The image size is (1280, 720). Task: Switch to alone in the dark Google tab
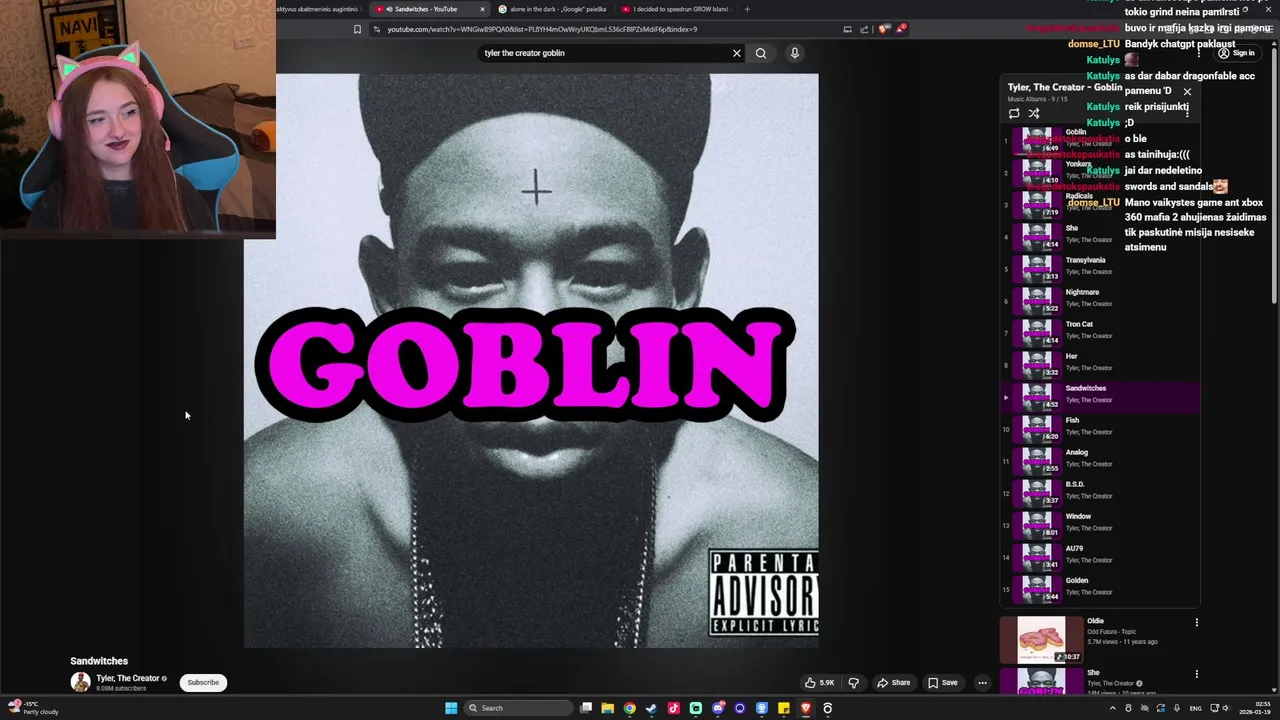coord(553,9)
